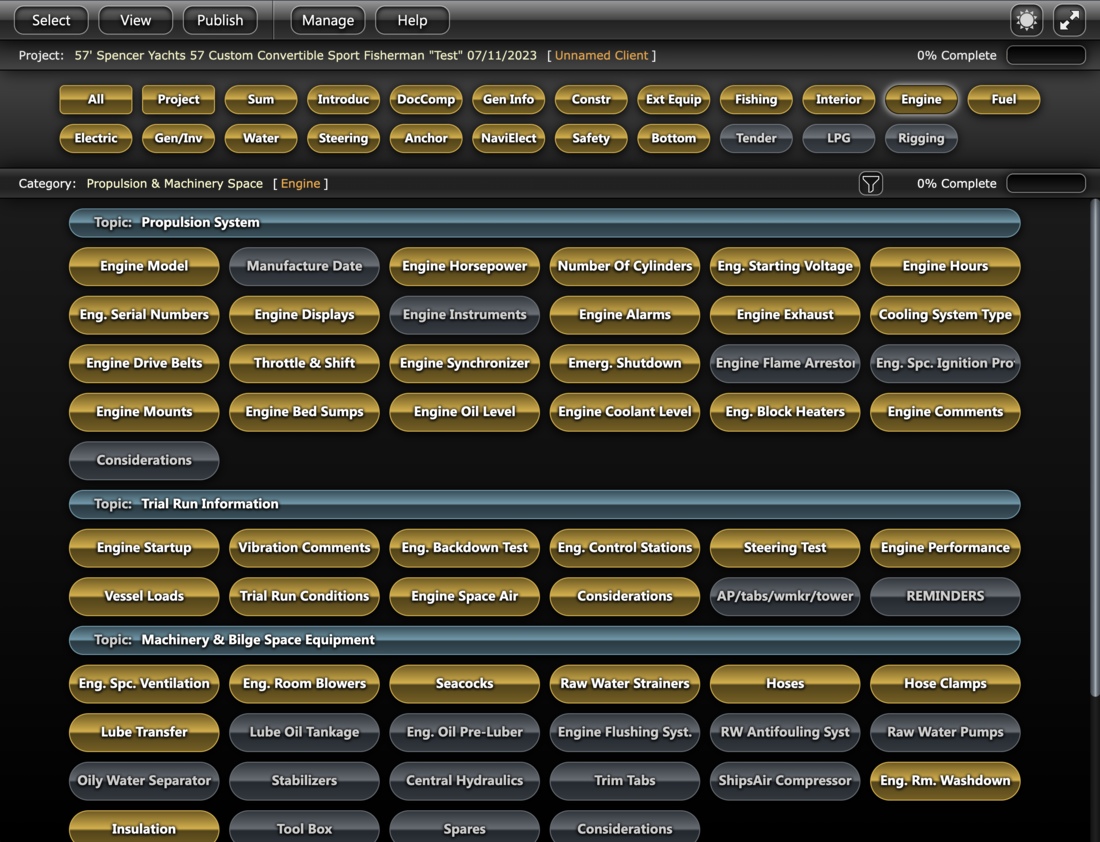Screen dimensions: 1100x842
Task: Click the vertical scrollbar on the right
Action: click(1095, 449)
